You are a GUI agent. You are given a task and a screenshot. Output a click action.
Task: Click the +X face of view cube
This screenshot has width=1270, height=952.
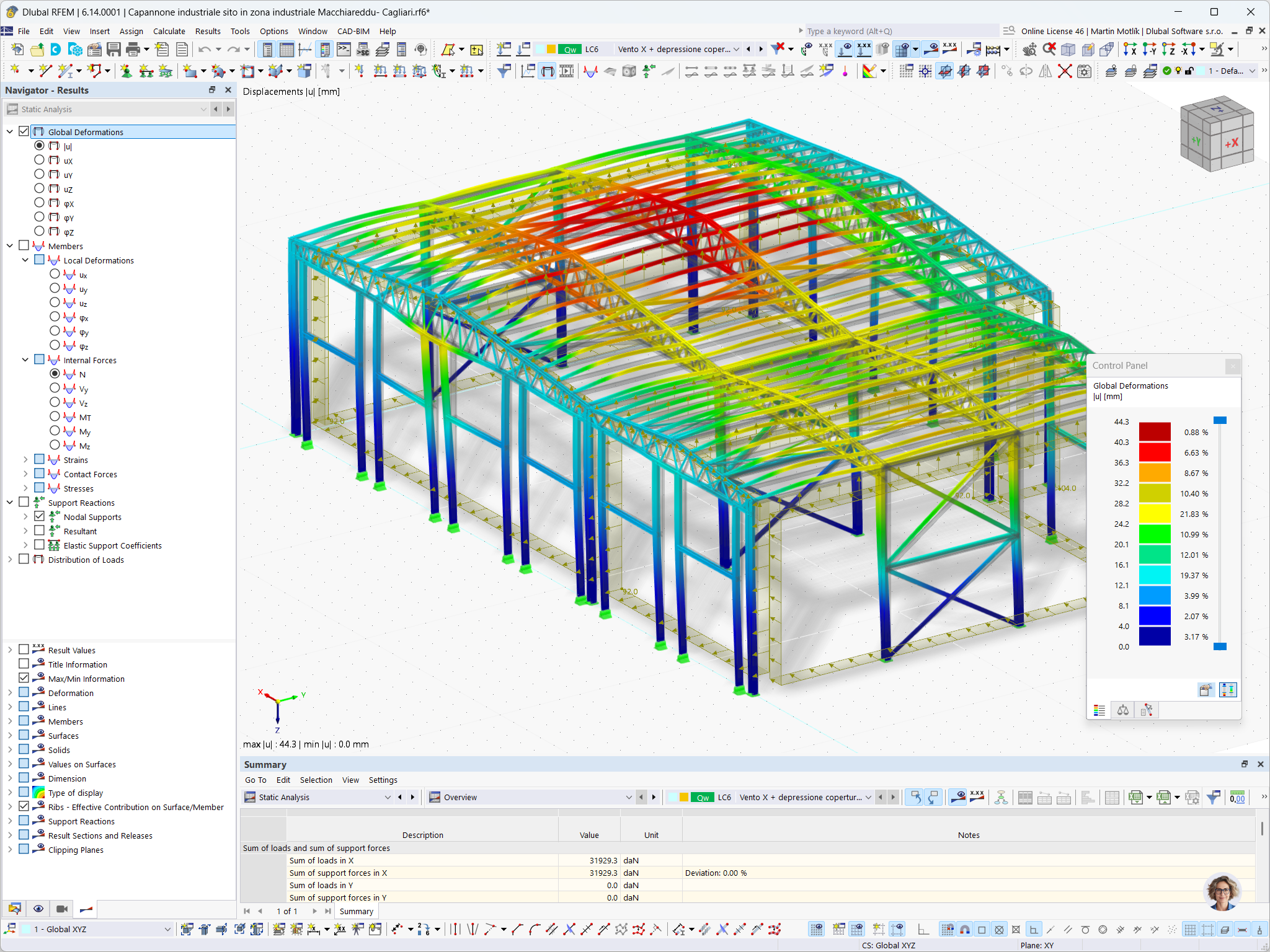[1232, 143]
